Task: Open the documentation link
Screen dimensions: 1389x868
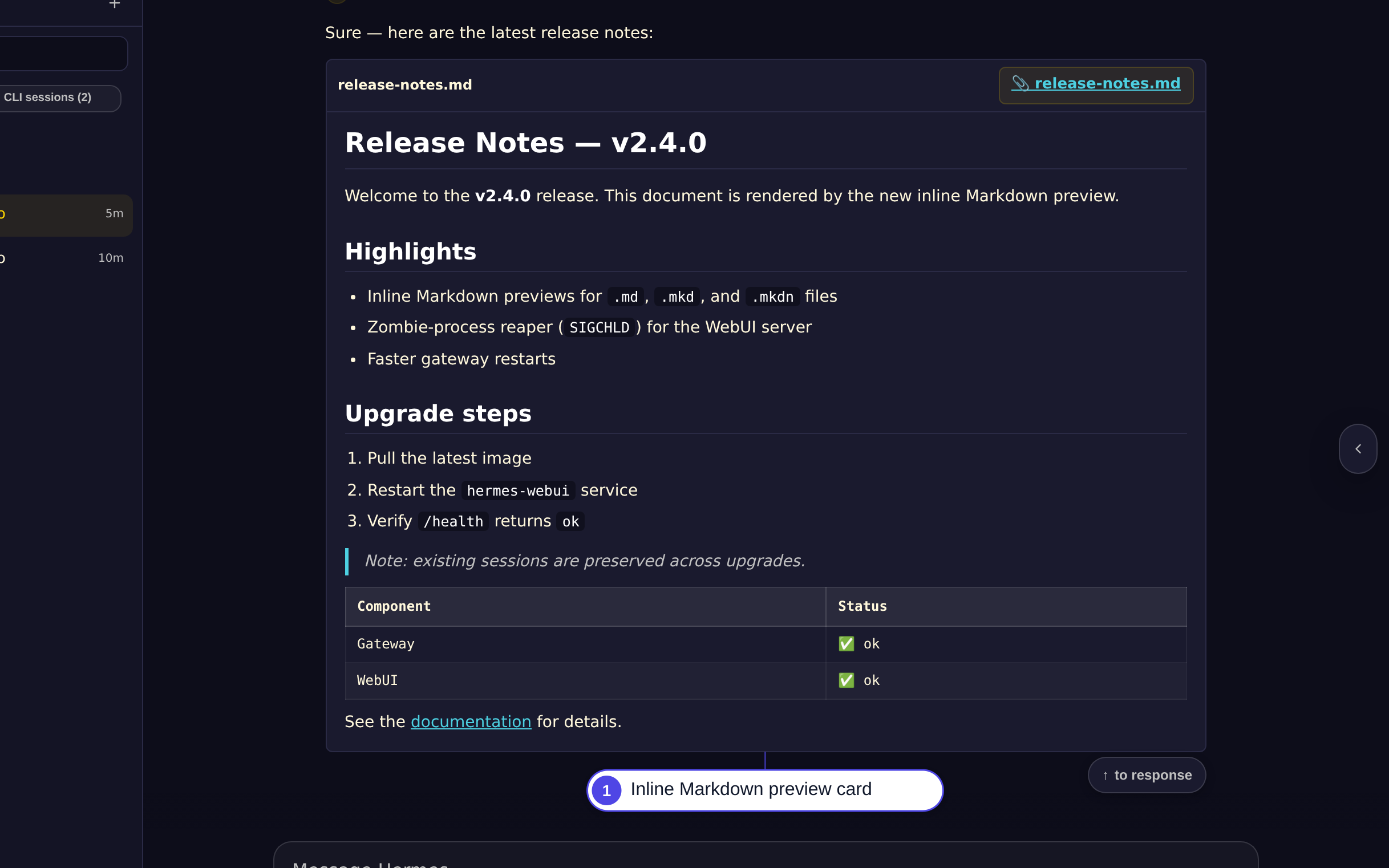Action: pyautogui.click(x=471, y=721)
